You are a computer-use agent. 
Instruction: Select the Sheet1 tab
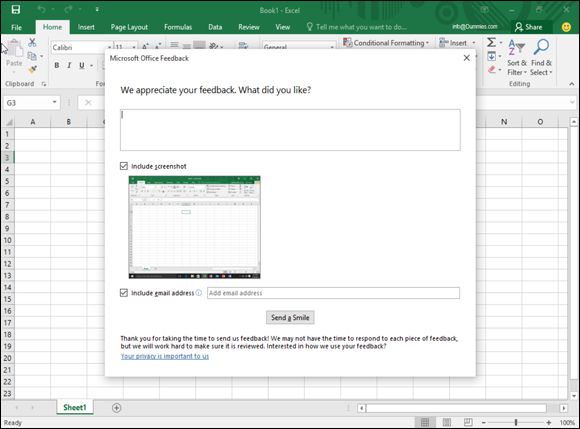(x=75, y=408)
